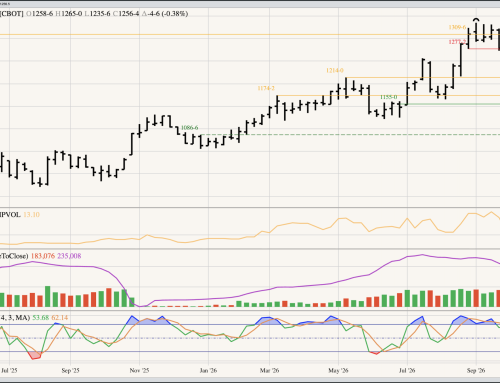Click the red 1277-2 price label
The width and height of the screenshot is (500, 383).
tap(457, 42)
